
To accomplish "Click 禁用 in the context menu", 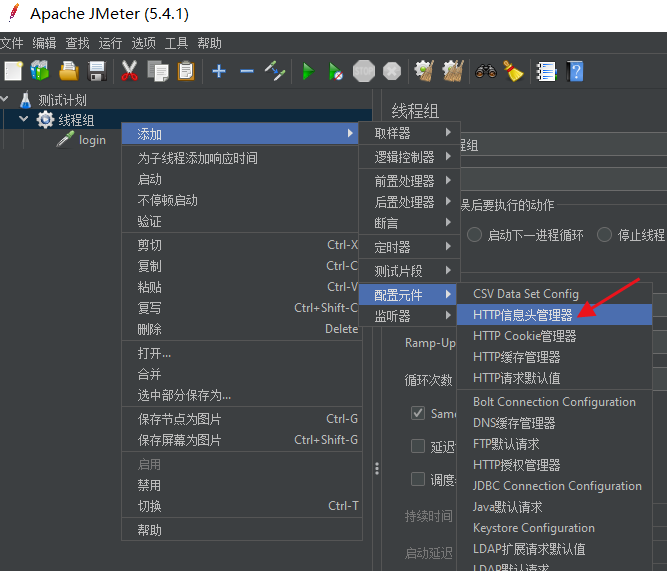I will [x=240, y=485].
